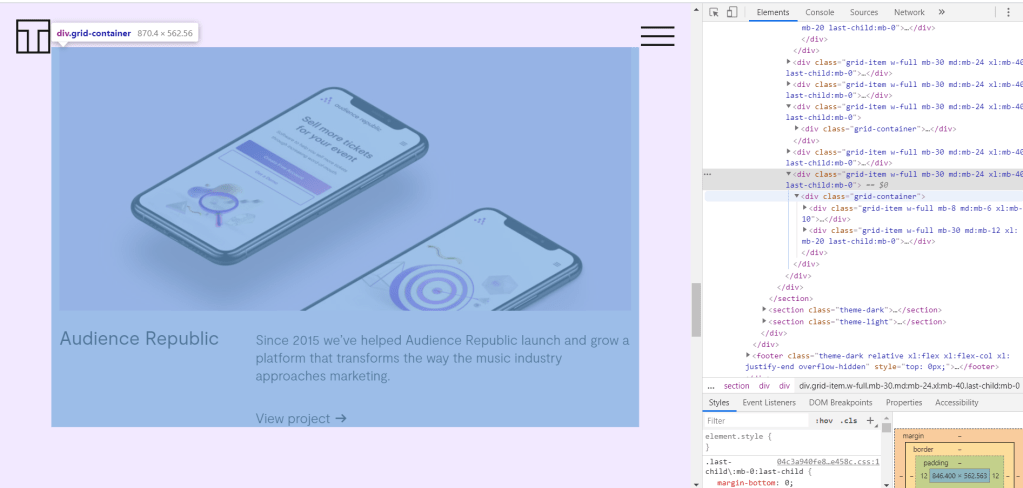1023x488 pixels.
Task: Click the section item in the breadcrumb
Action: tap(736, 385)
